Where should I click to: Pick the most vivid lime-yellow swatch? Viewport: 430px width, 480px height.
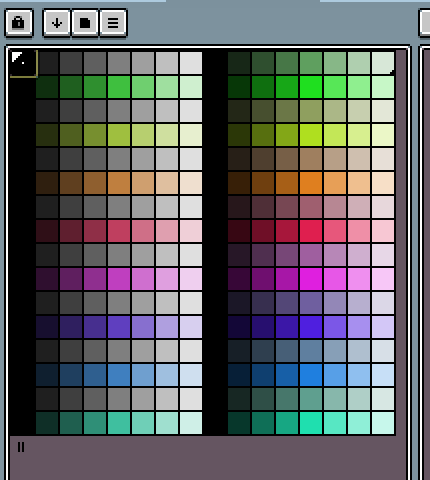click(311, 135)
